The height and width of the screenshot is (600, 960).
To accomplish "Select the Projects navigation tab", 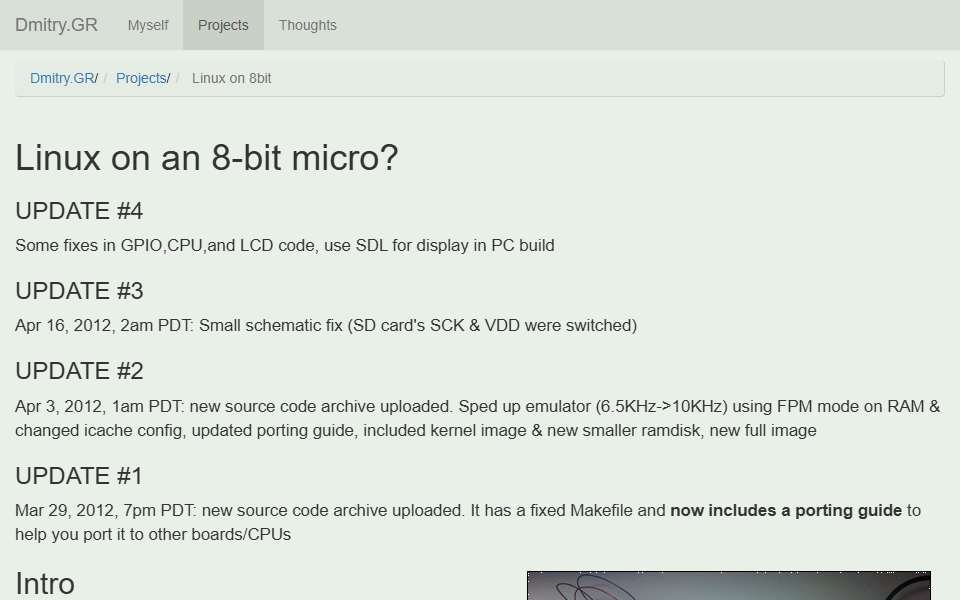I will (x=223, y=25).
